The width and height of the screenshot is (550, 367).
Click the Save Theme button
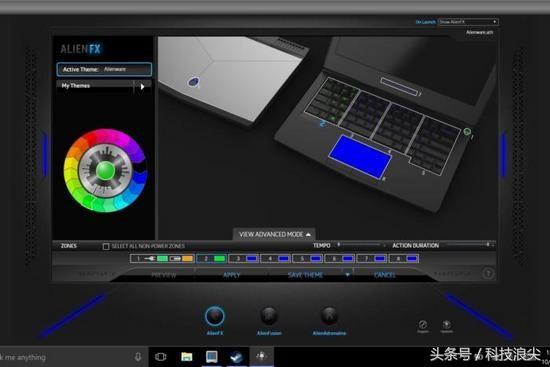[305, 275]
